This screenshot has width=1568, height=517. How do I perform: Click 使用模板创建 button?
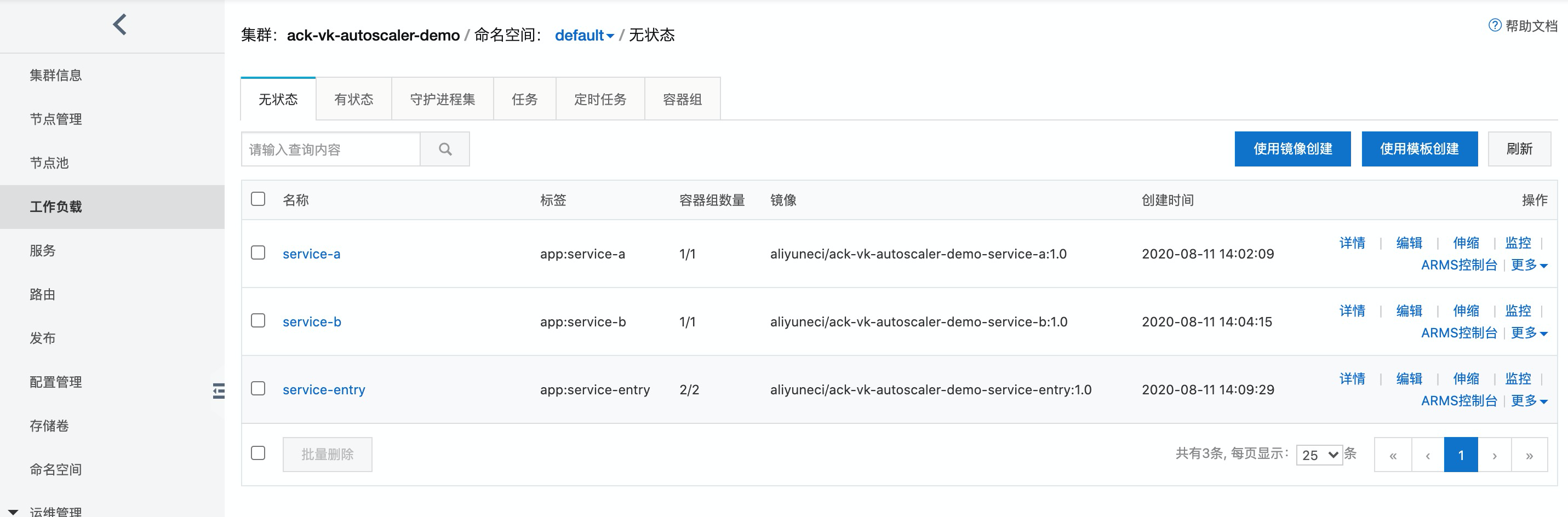pyautogui.click(x=1419, y=149)
